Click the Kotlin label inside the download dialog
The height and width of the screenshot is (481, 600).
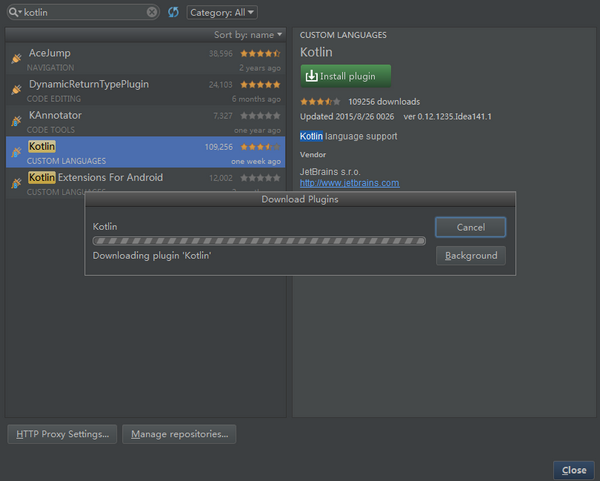105,227
